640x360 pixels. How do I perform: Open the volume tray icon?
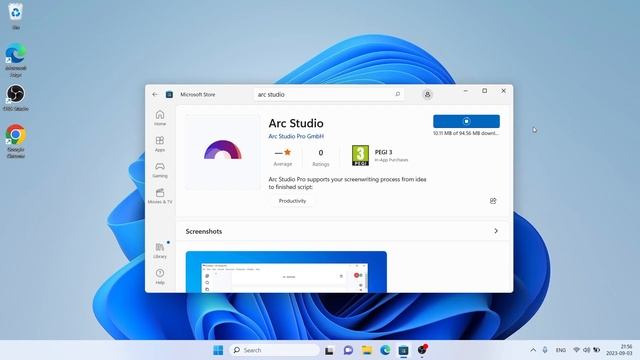pyautogui.click(x=587, y=350)
